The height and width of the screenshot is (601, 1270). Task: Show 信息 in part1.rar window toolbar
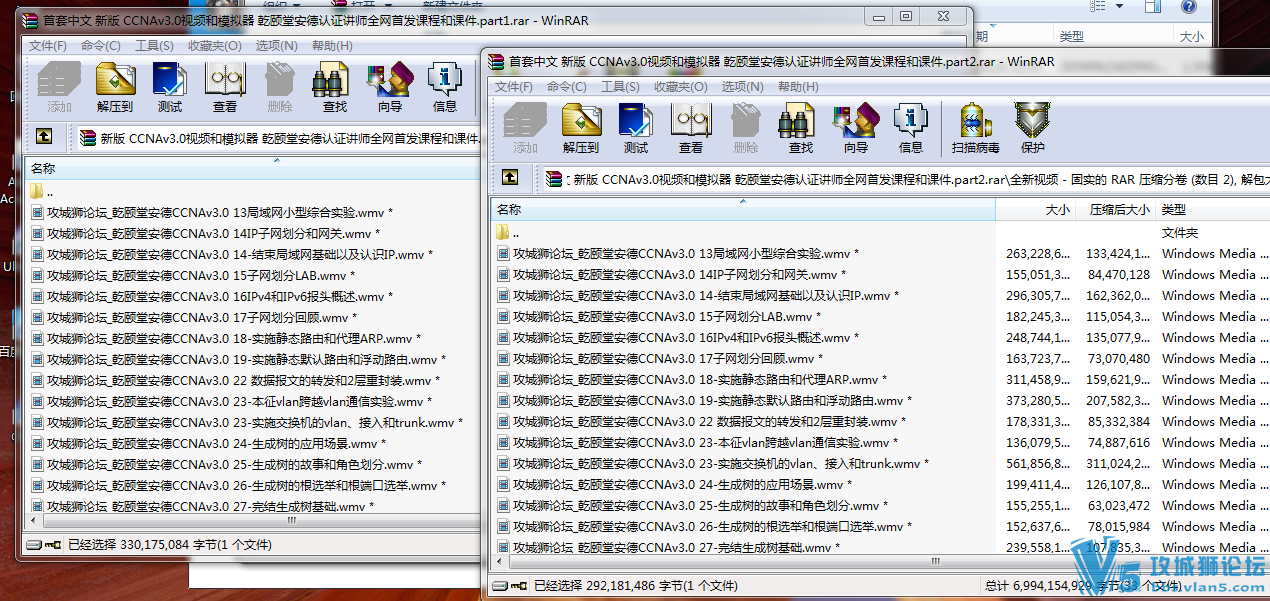445,87
